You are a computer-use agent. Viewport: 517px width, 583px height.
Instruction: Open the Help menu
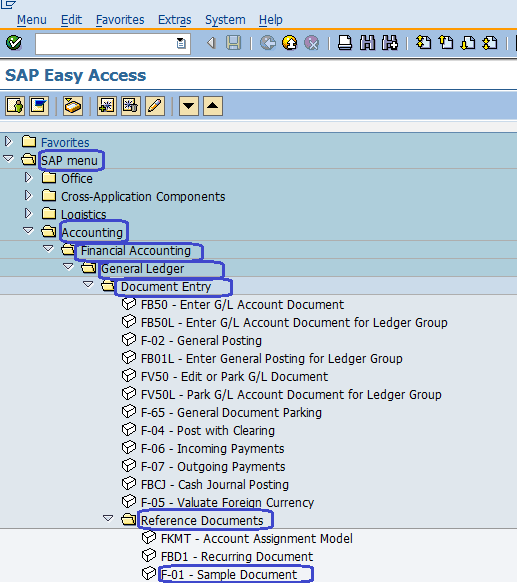pyautogui.click(x=271, y=20)
